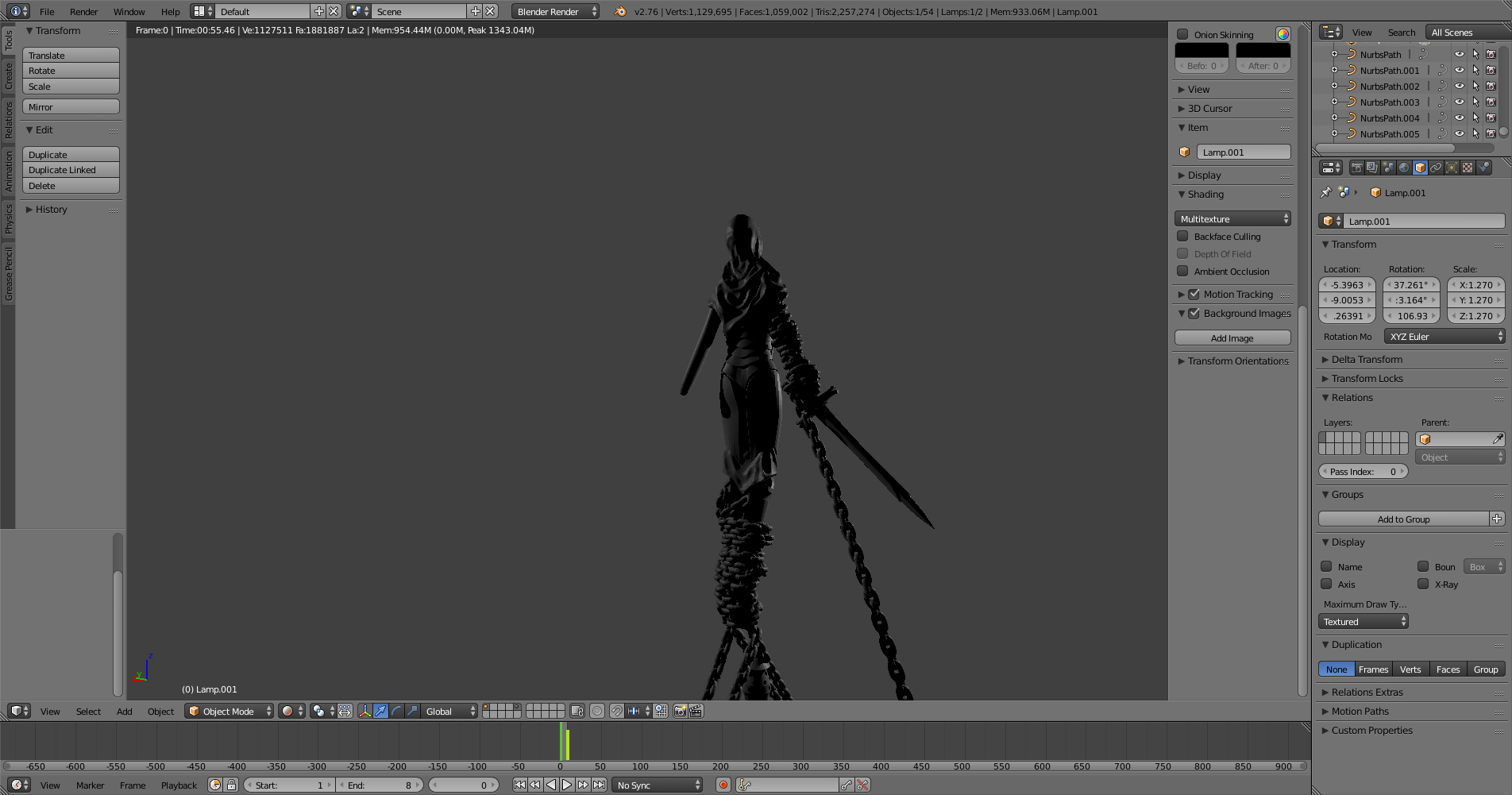Enable the Name display checkbox
This screenshot has height=795, width=1512.
pyautogui.click(x=1326, y=566)
